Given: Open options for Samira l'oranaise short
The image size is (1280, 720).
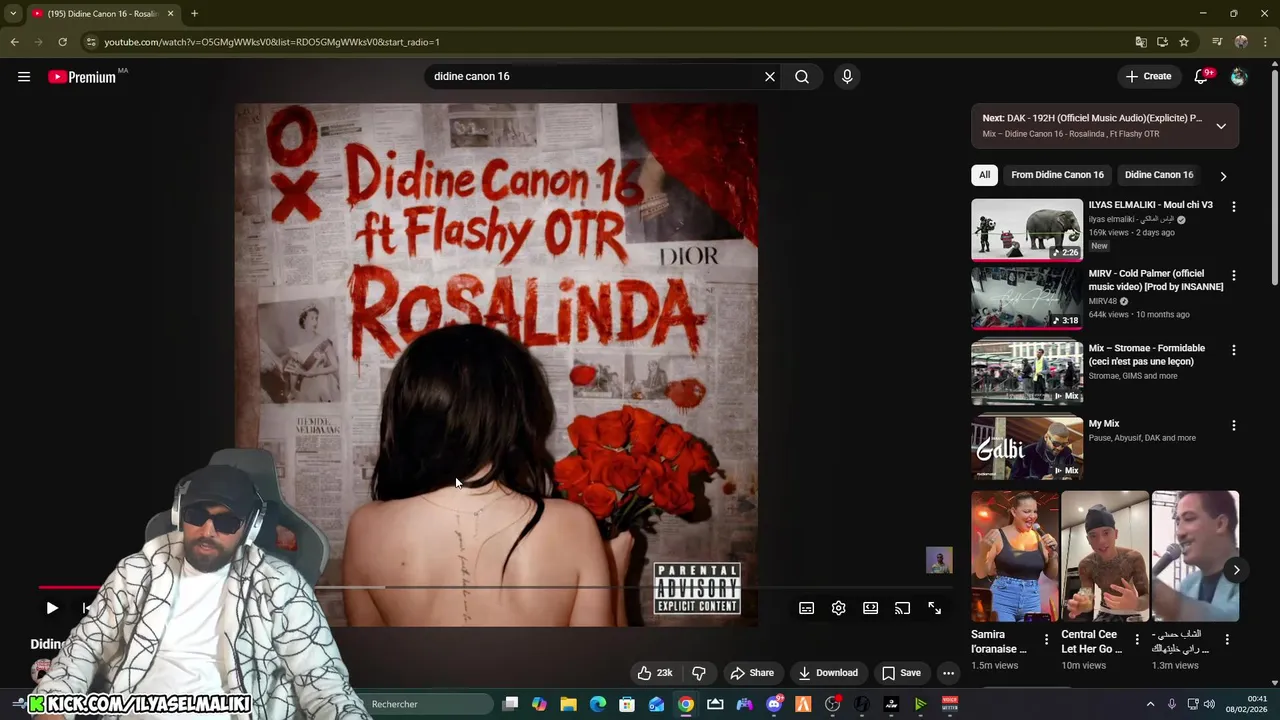Looking at the screenshot, I should click(x=1046, y=639).
